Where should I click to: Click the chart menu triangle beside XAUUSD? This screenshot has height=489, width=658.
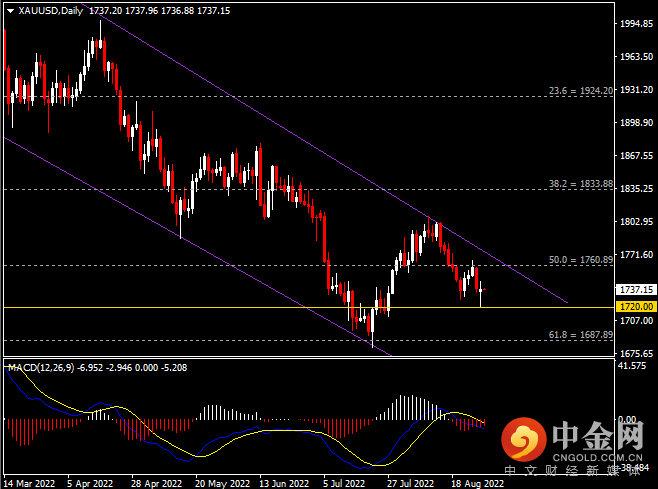(10, 11)
